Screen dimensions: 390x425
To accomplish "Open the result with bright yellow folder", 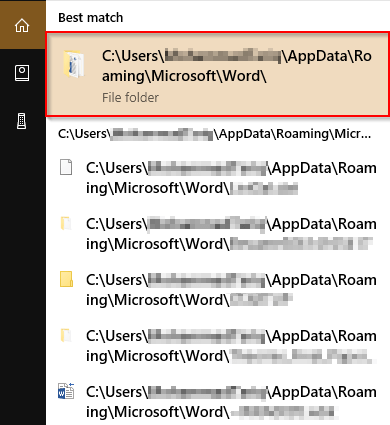I will tap(218, 290).
